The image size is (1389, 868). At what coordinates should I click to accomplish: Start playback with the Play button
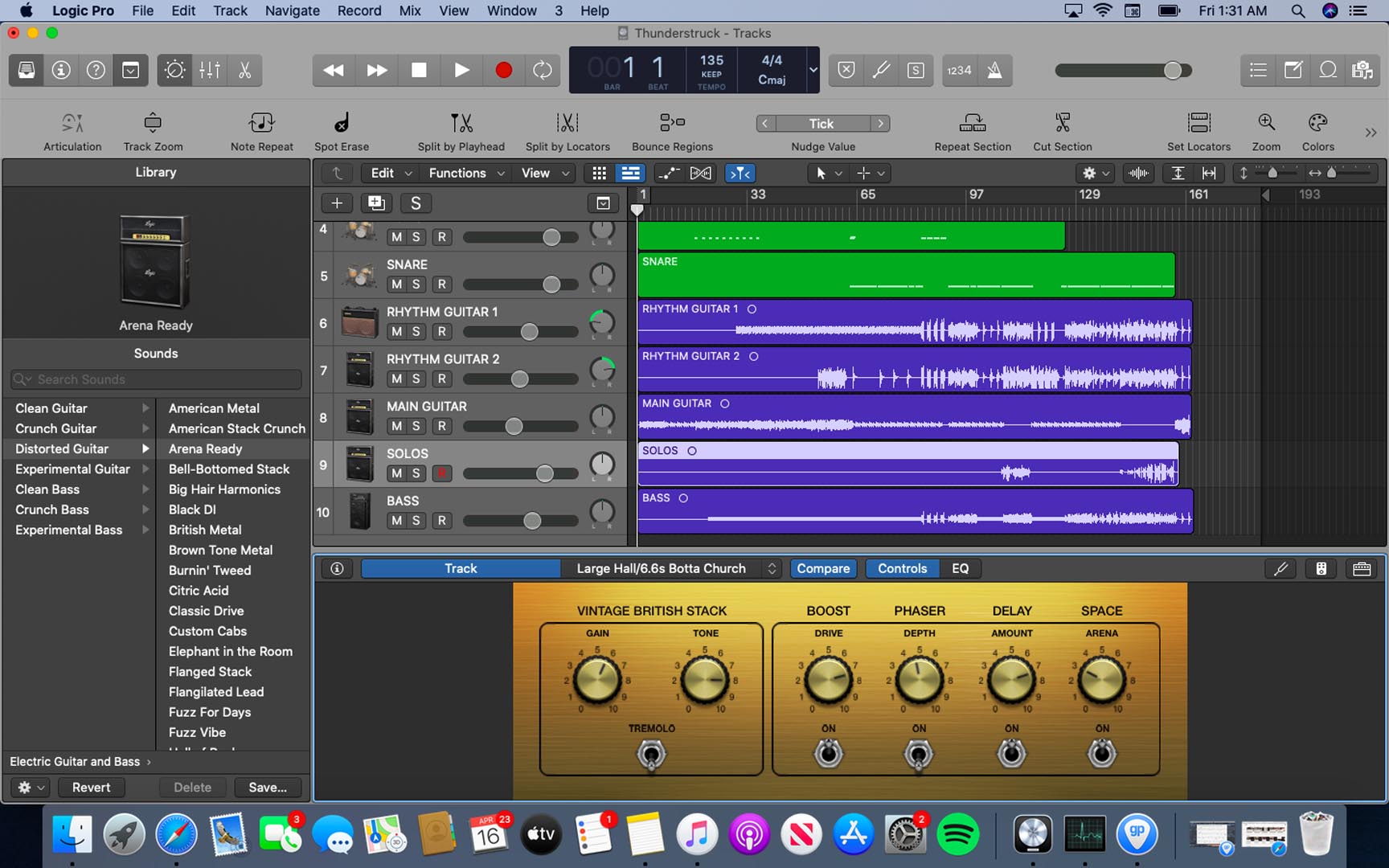tap(461, 70)
